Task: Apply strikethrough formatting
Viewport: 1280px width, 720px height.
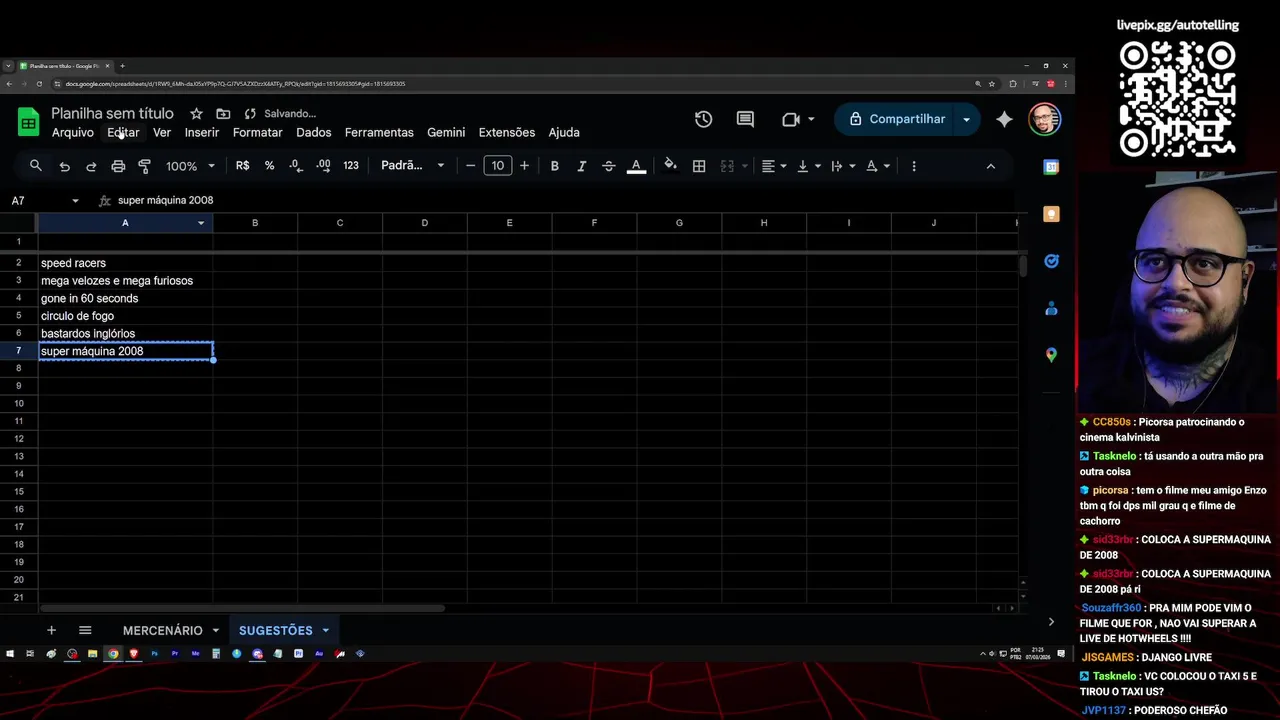Action: [608, 166]
